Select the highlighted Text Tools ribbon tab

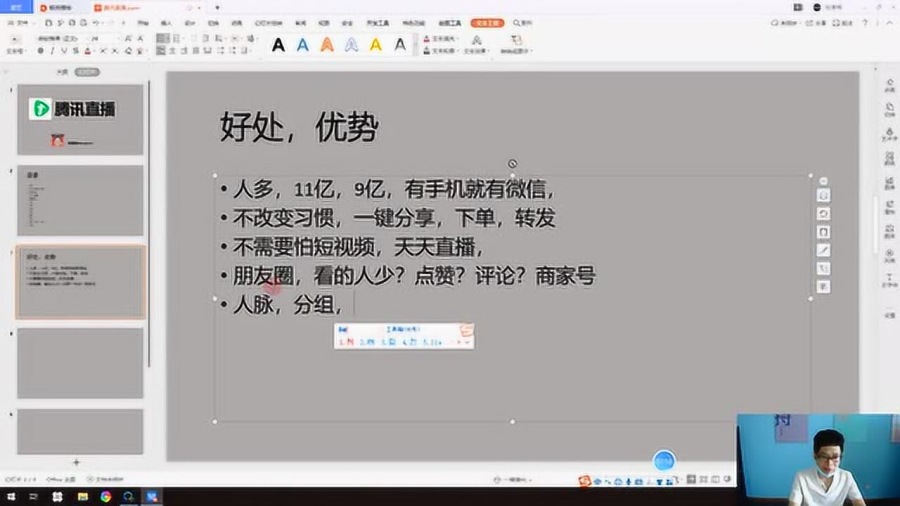tap(487, 23)
